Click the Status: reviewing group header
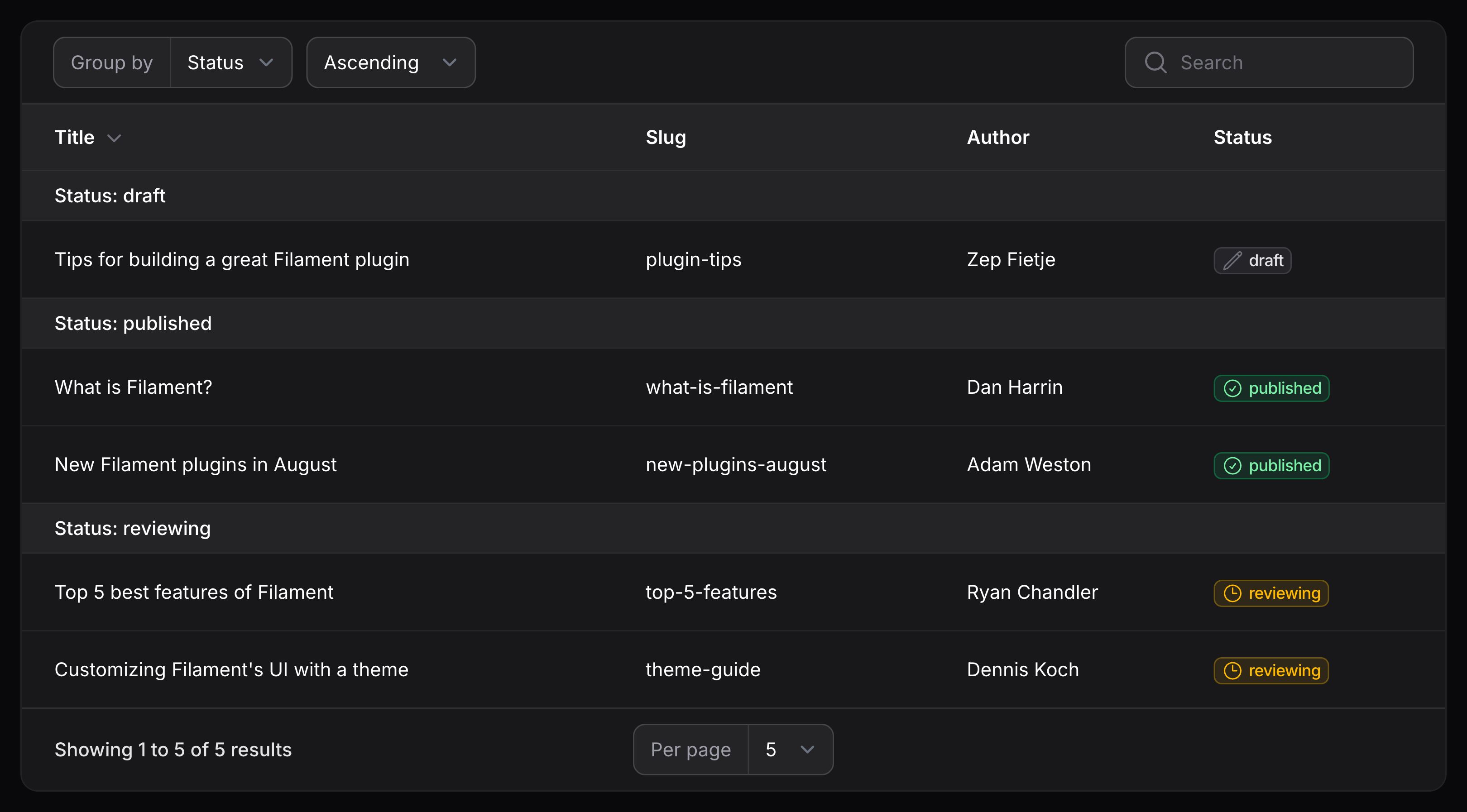The width and height of the screenshot is (1467, 812). pyautogui.click(x=733, y=528)
